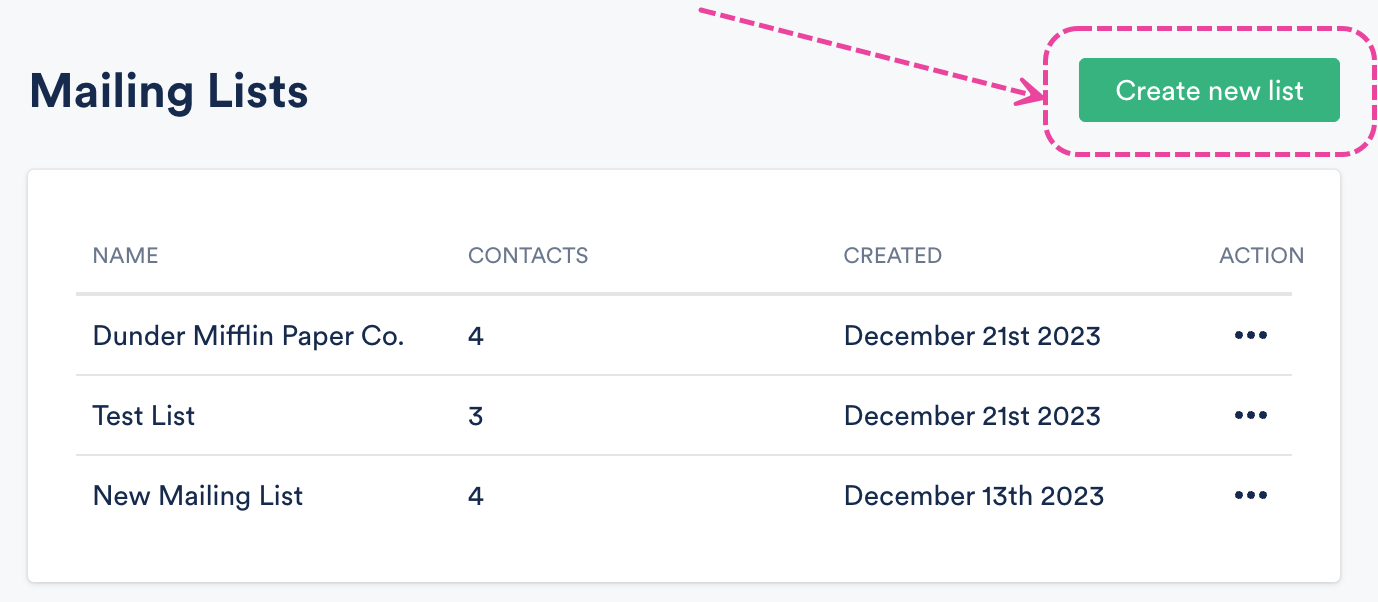Open three-dot menu for New Mailing List
This screenshot has width=1378, height=602.
pyautogui.click(x=1250, y=496)
